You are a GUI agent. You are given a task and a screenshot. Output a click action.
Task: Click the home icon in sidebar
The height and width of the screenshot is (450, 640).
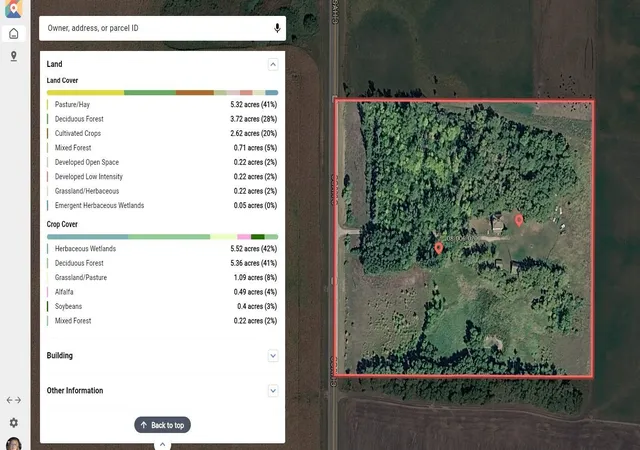14,33
